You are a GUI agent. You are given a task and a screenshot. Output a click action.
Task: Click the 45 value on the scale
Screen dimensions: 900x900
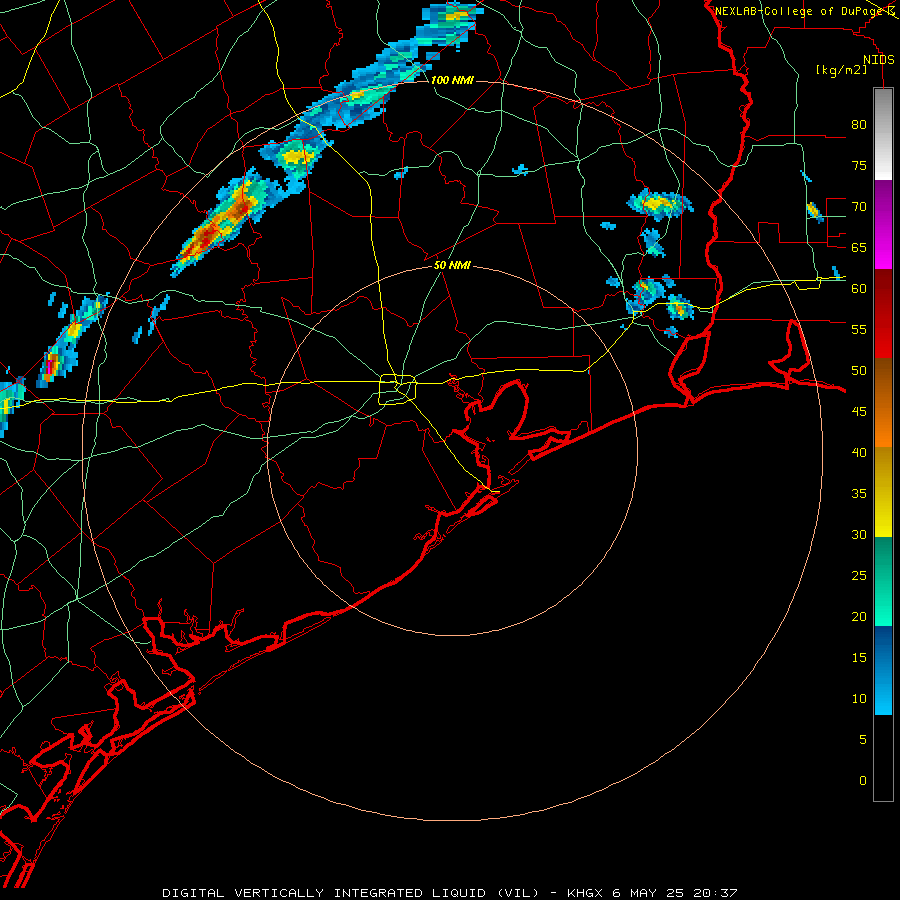point(859,412)
